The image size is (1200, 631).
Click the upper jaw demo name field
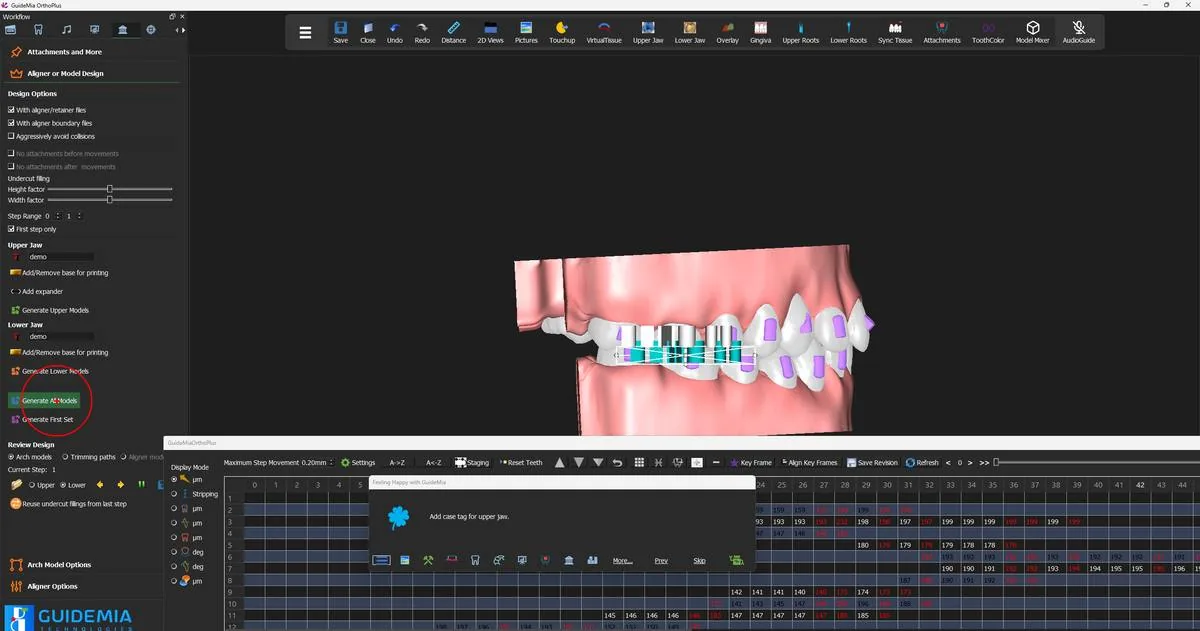[x=60, y=257]
